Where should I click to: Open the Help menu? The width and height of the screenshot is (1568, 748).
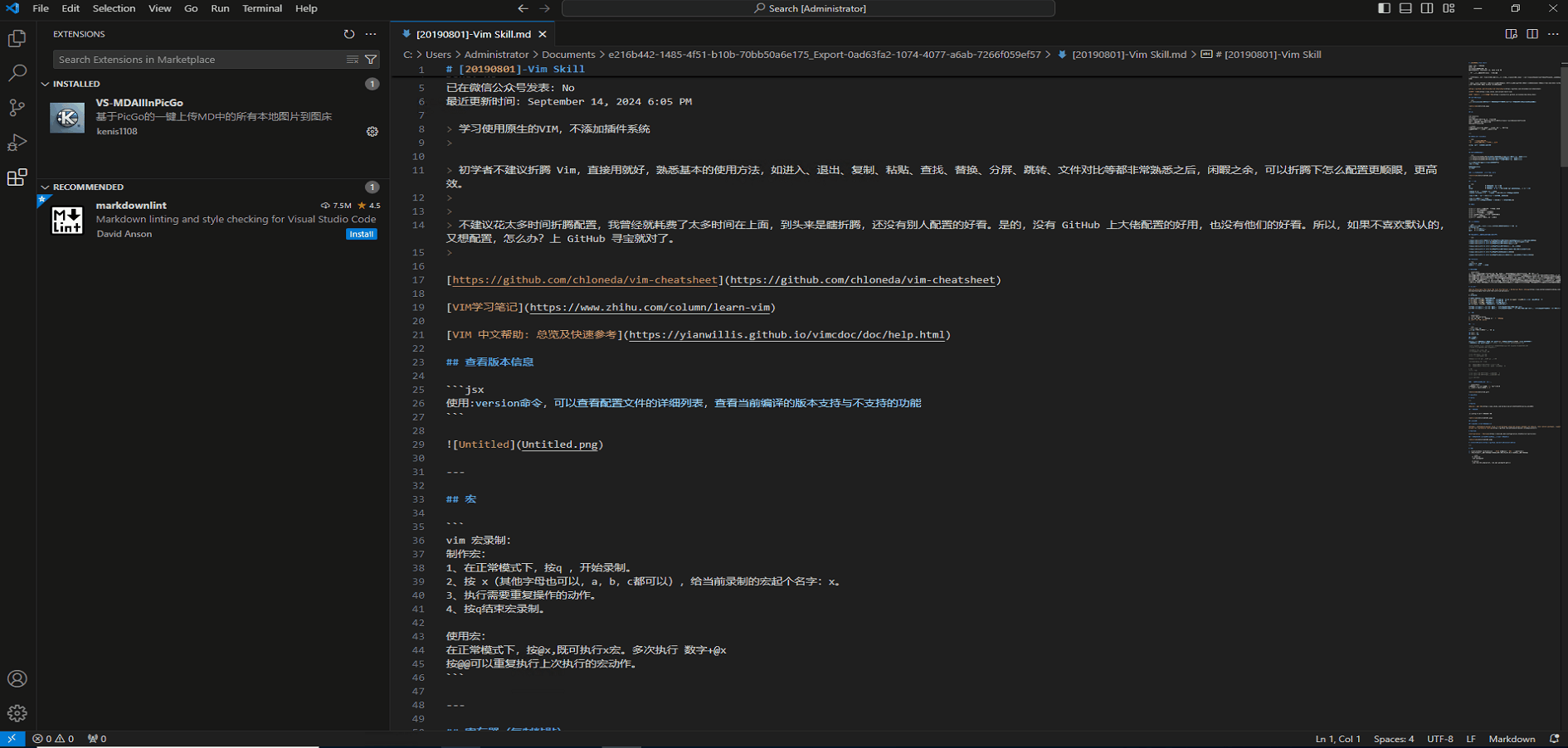tap(306, 8)
